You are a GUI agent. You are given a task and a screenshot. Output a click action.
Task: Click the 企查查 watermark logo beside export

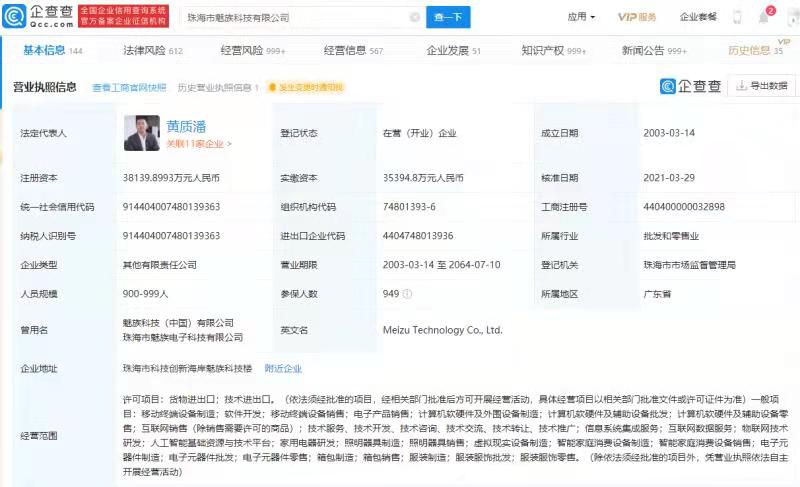(x=690, y=86)
